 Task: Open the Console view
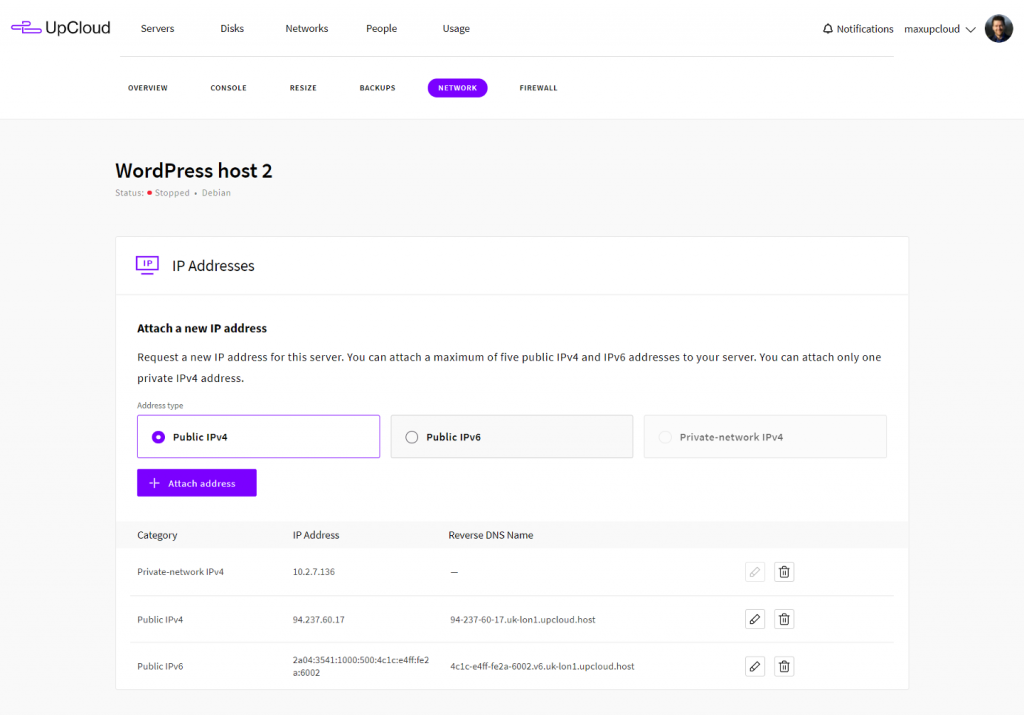point(228,88)
